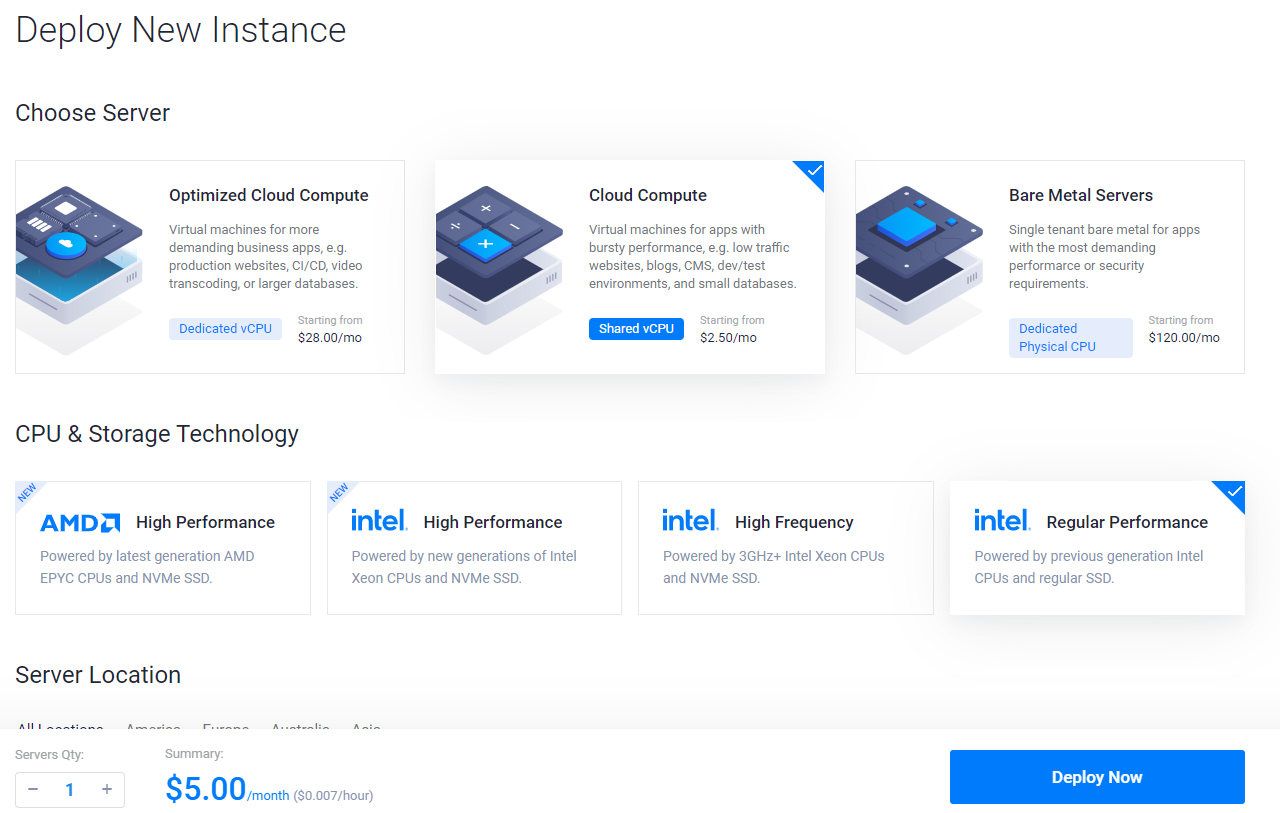
Task: Click the checkmark on Regular Performance card
Action: 1234,492
